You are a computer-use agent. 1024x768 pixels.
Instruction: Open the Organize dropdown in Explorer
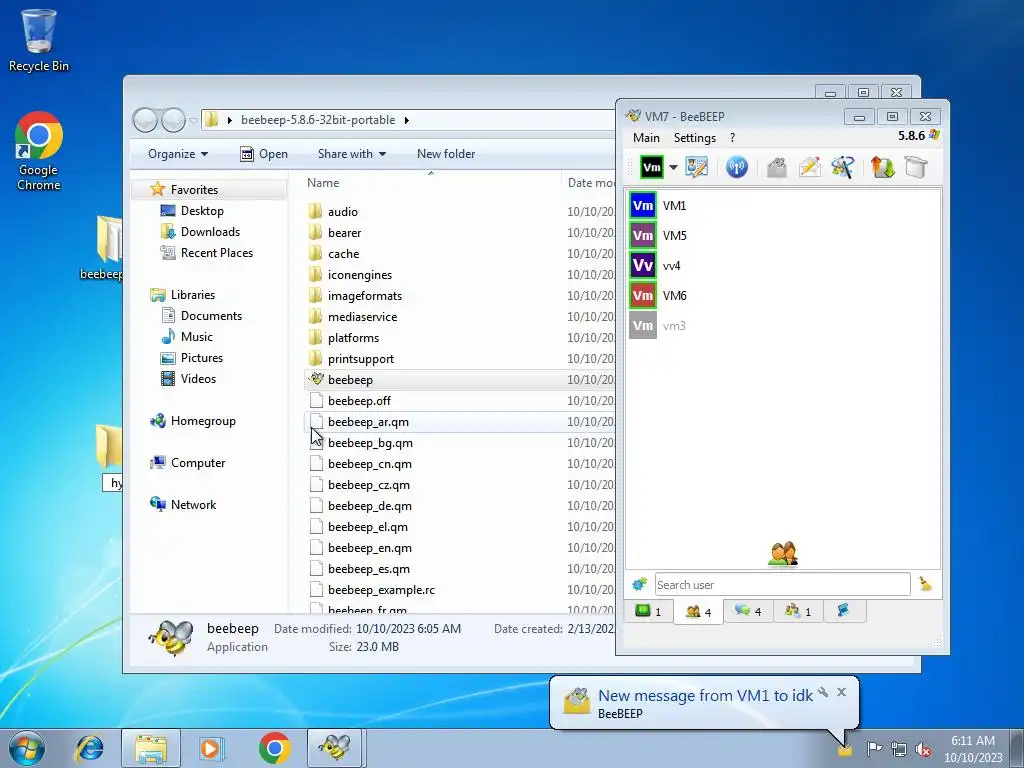click(178, 154)
